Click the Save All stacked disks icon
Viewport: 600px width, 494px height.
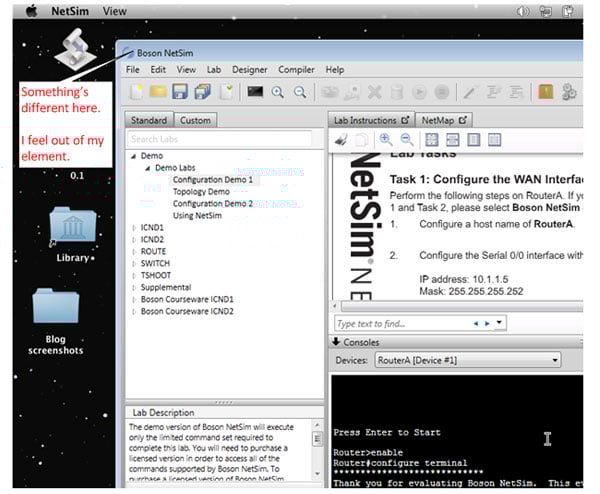point(202,92)
